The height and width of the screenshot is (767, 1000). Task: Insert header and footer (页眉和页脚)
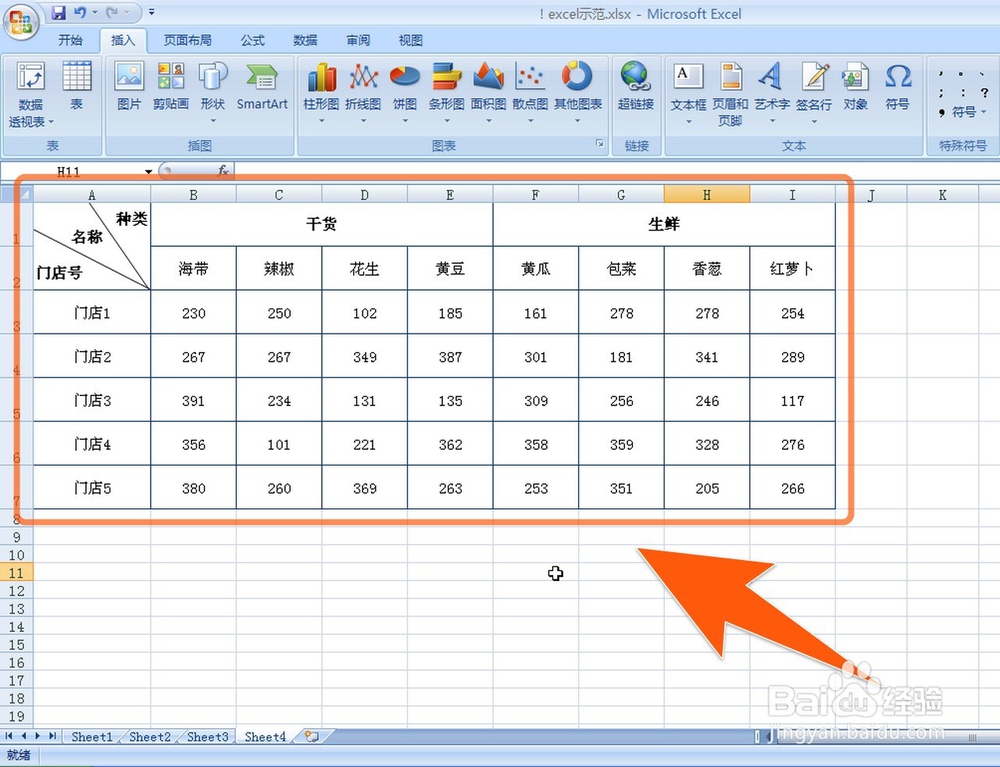[730, 94]
